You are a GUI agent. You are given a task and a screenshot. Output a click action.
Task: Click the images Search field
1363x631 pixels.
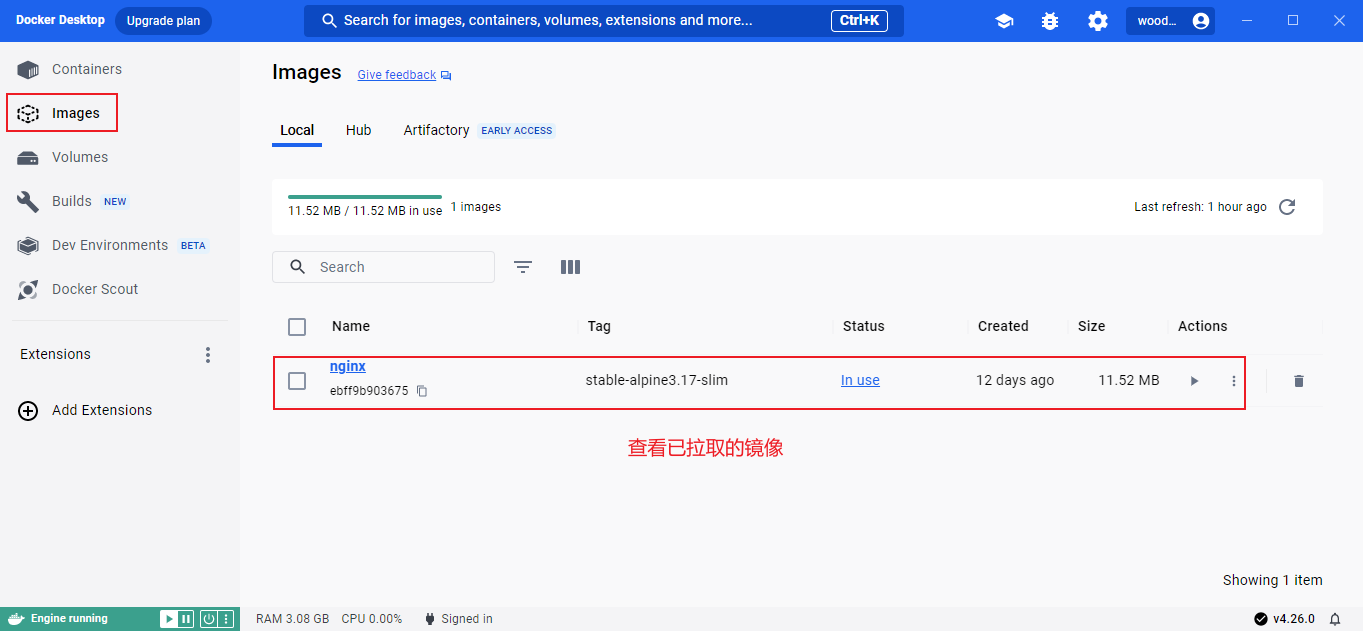(x=383, y=267)
